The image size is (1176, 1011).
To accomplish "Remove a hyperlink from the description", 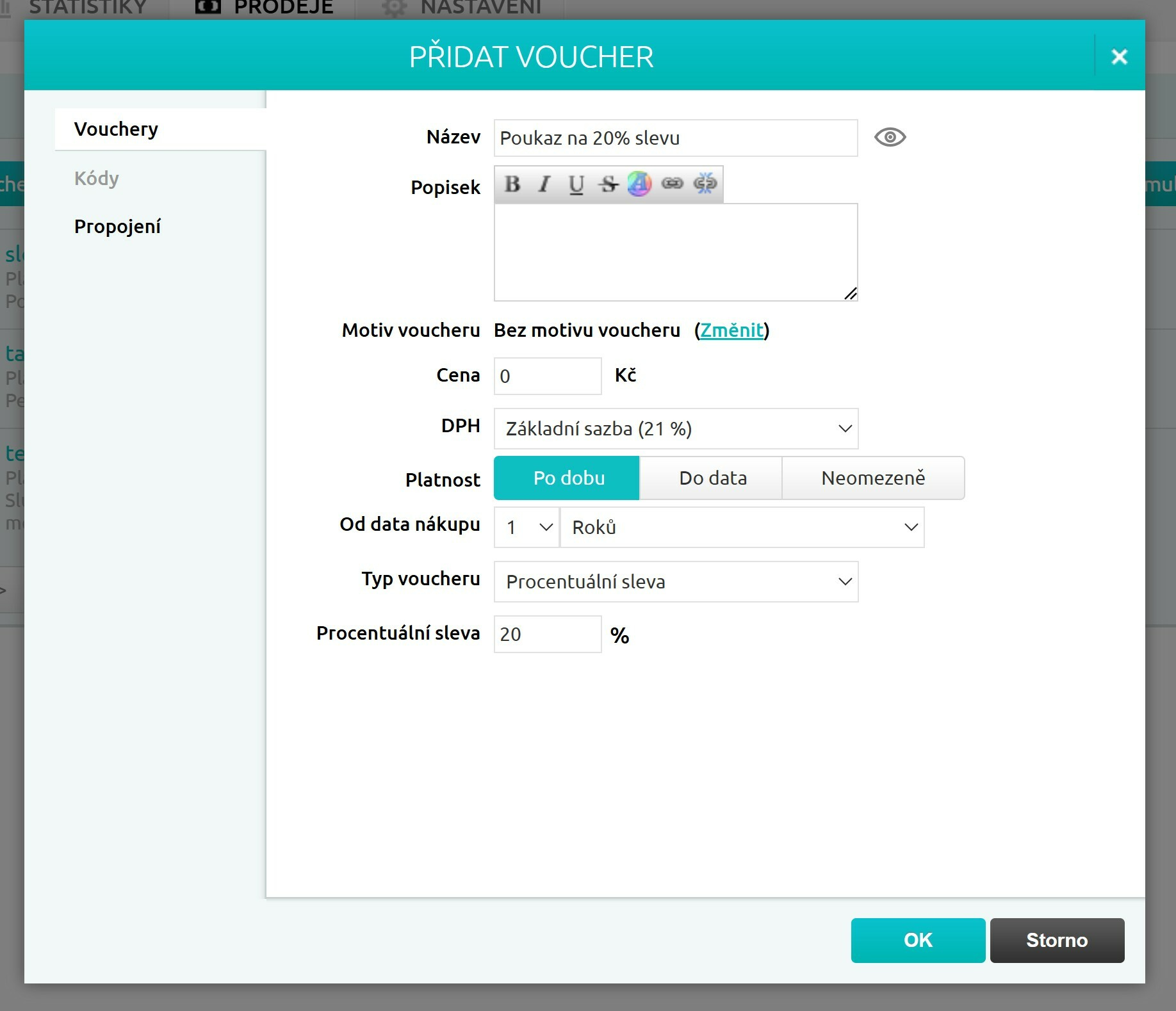I will (706, 184).
